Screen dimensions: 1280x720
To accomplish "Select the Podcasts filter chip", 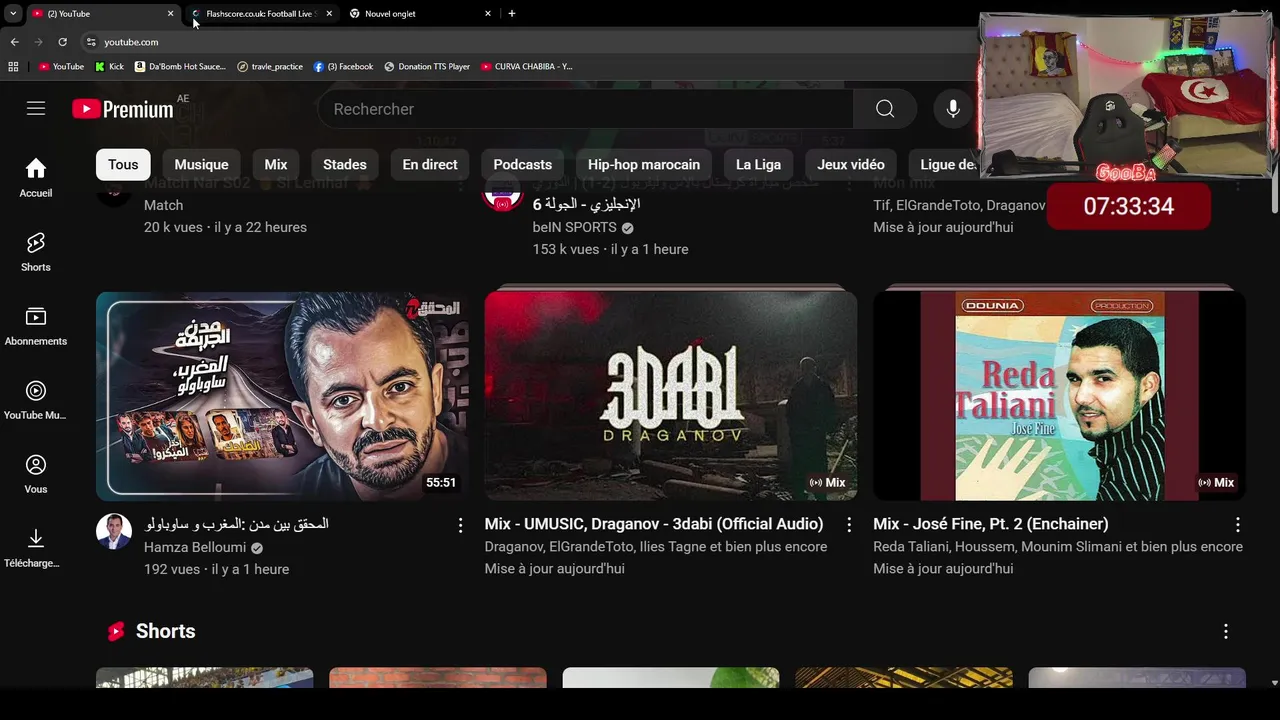I will 522,165.
